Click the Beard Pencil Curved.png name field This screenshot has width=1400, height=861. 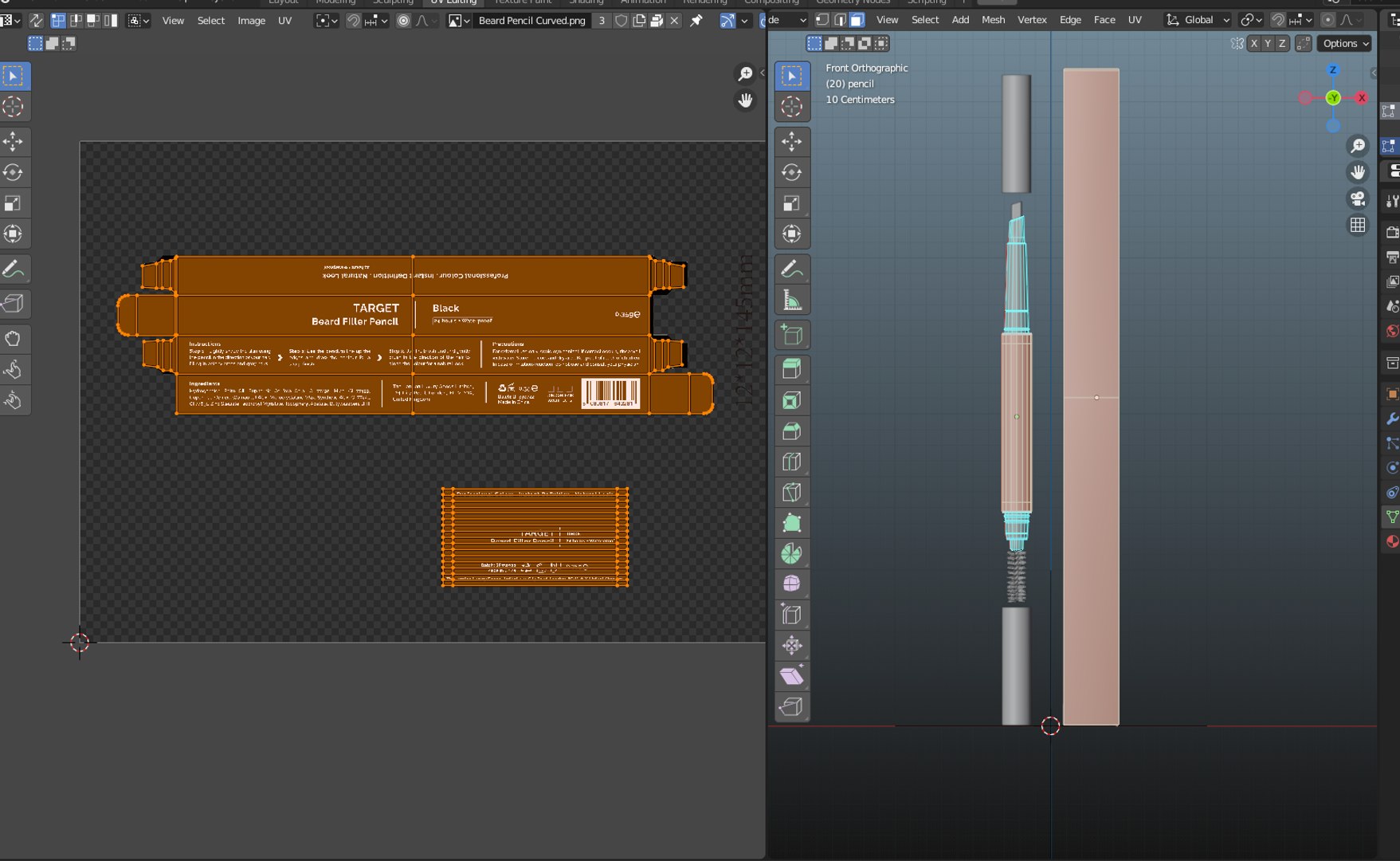click(x=531, y=21)
